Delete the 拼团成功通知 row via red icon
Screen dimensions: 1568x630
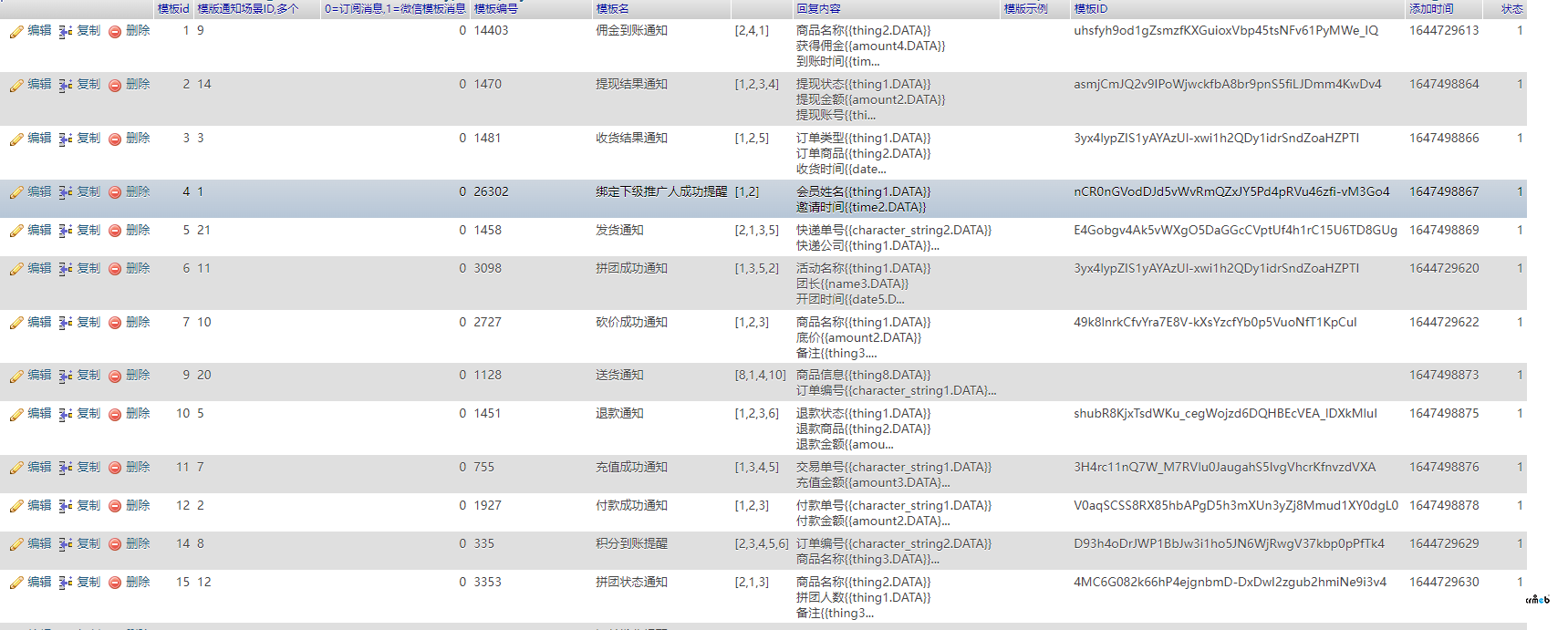point(115,270)
